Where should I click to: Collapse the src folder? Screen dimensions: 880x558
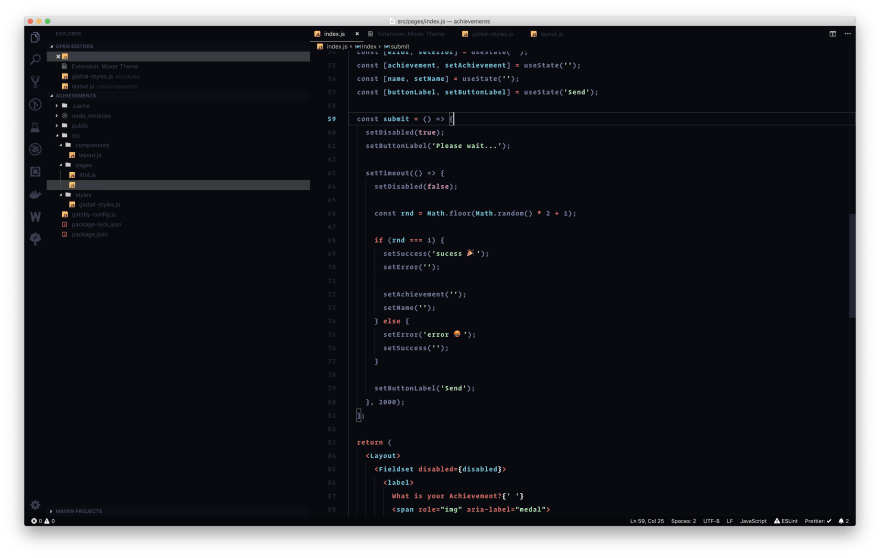coord(57,135)
